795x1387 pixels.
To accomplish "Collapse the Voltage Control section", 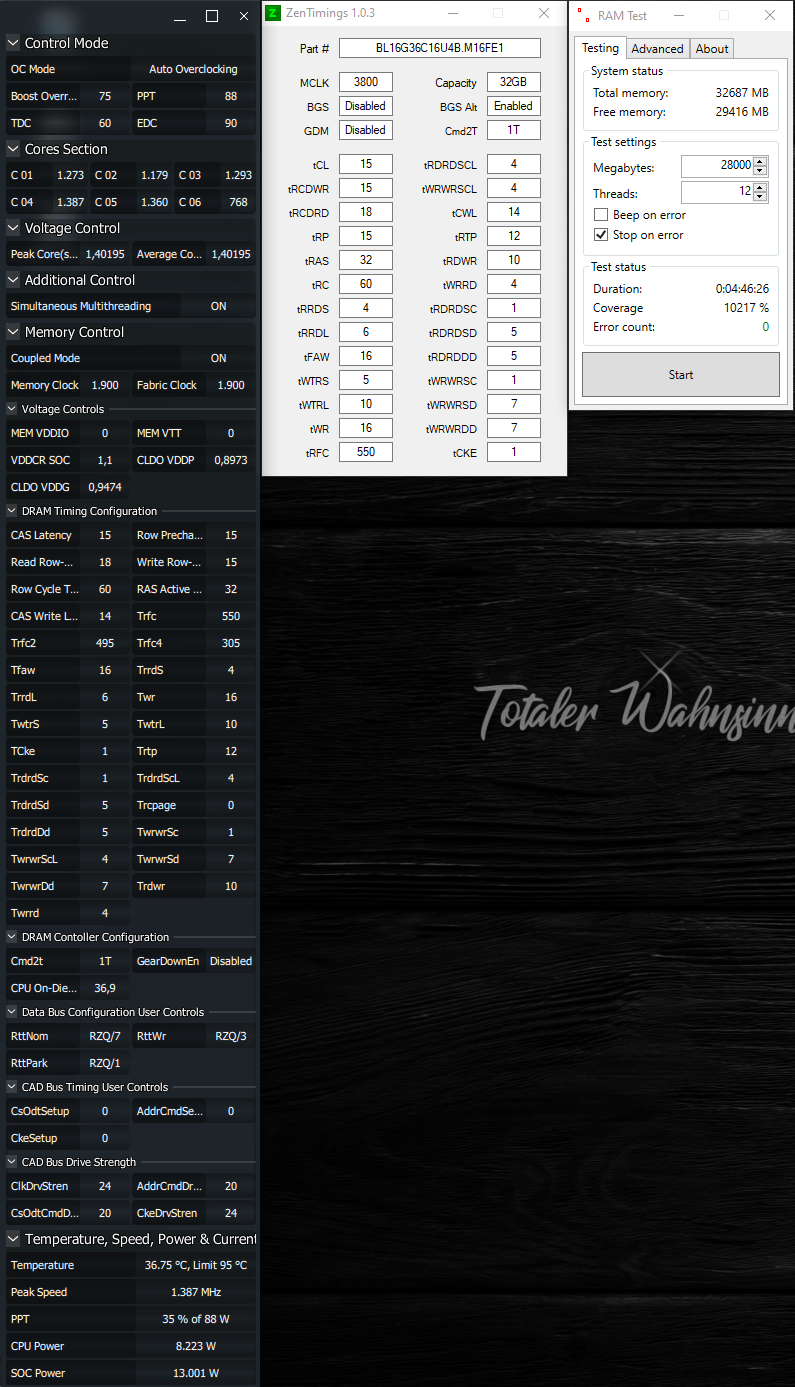I will click(x=13, y=228).
